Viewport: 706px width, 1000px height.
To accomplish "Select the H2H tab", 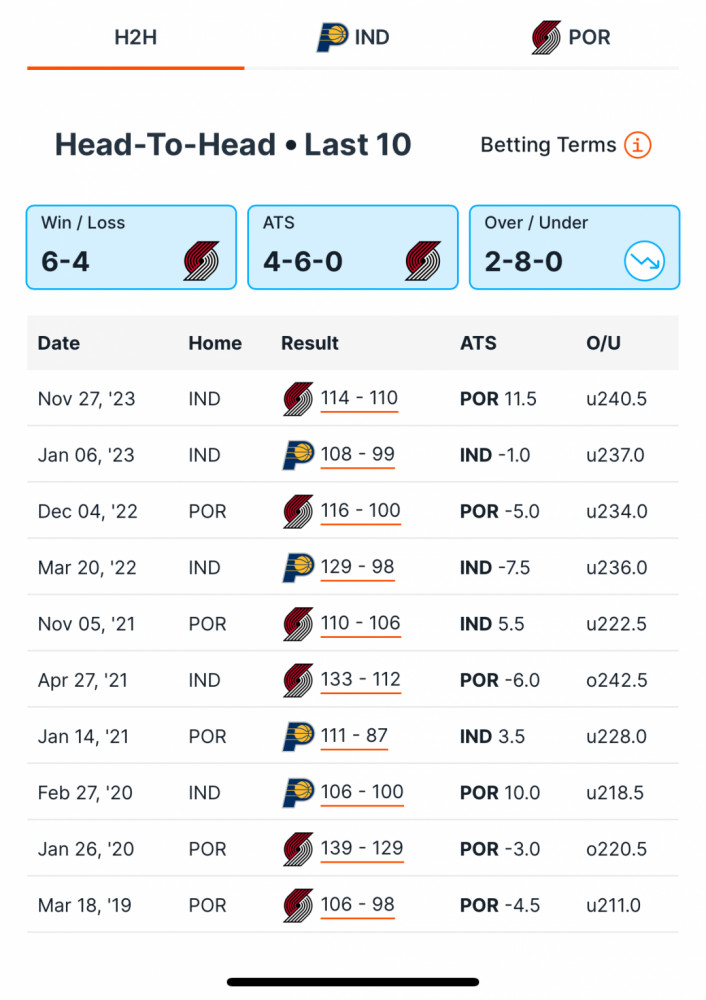I will tap(136, 37).
